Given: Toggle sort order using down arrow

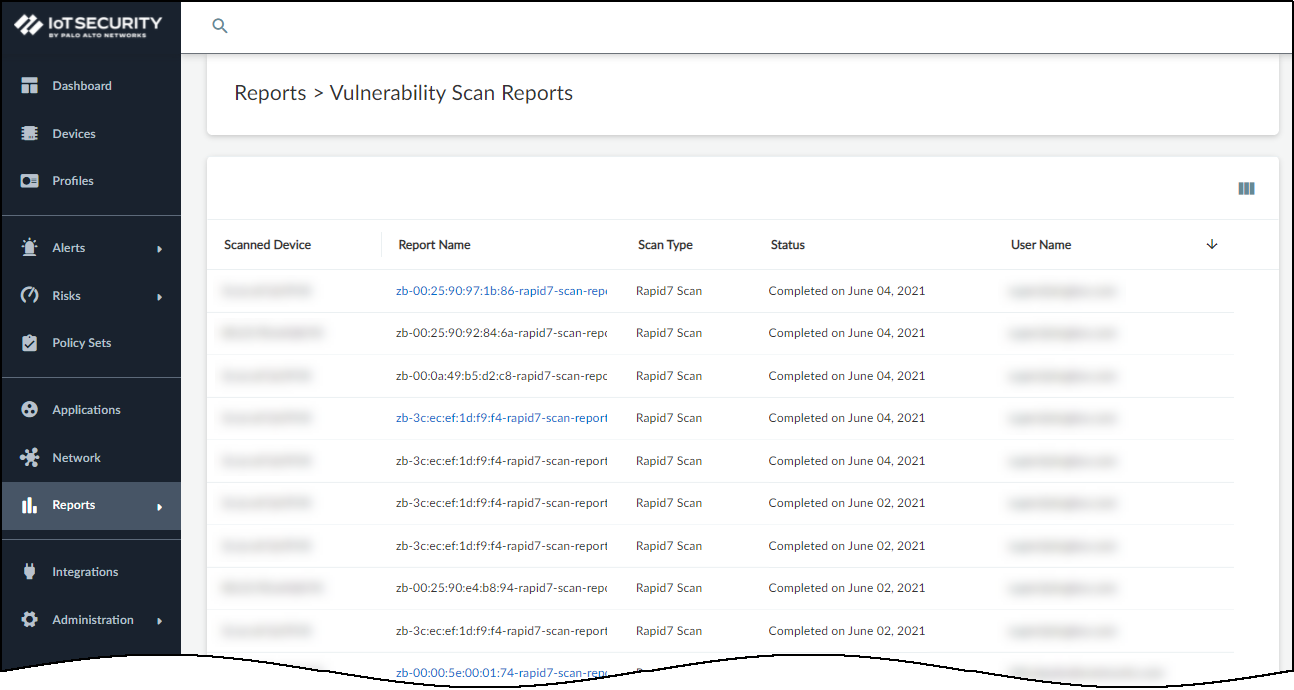Looking at the screenshot, I should [1212, 245].
